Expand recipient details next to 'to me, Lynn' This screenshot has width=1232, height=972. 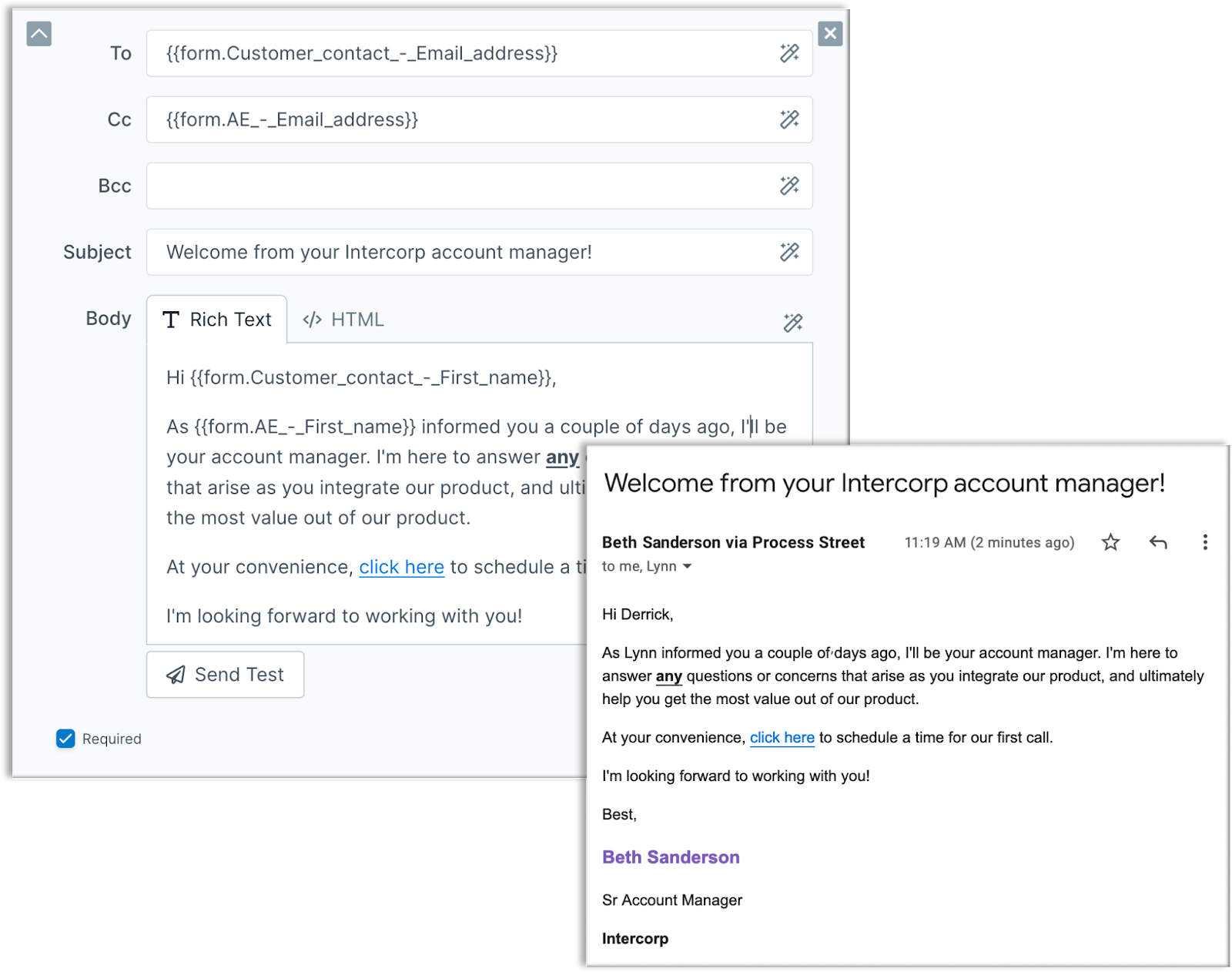click(688, 567)
